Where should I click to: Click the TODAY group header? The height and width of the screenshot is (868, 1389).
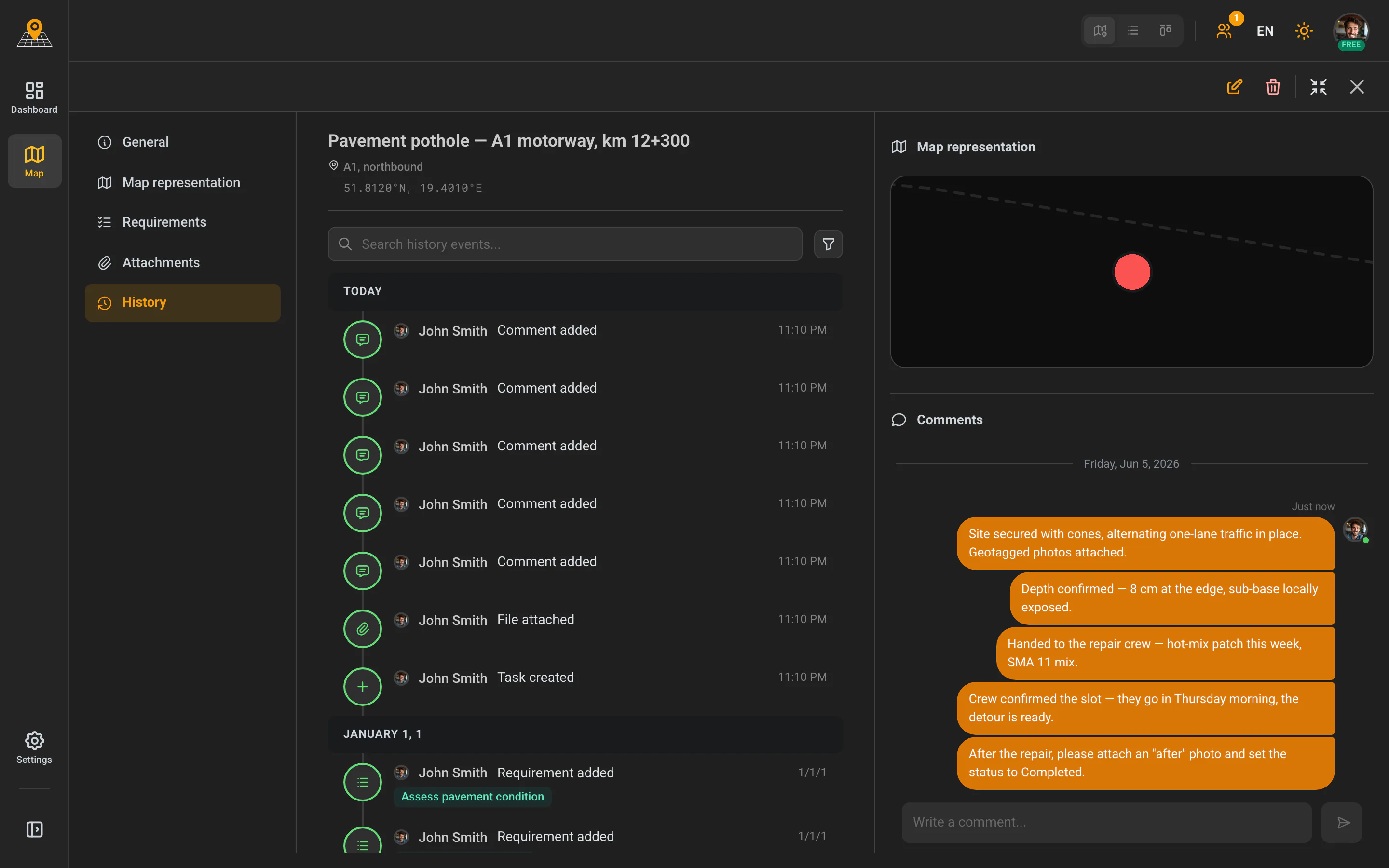tap(586, 291)
